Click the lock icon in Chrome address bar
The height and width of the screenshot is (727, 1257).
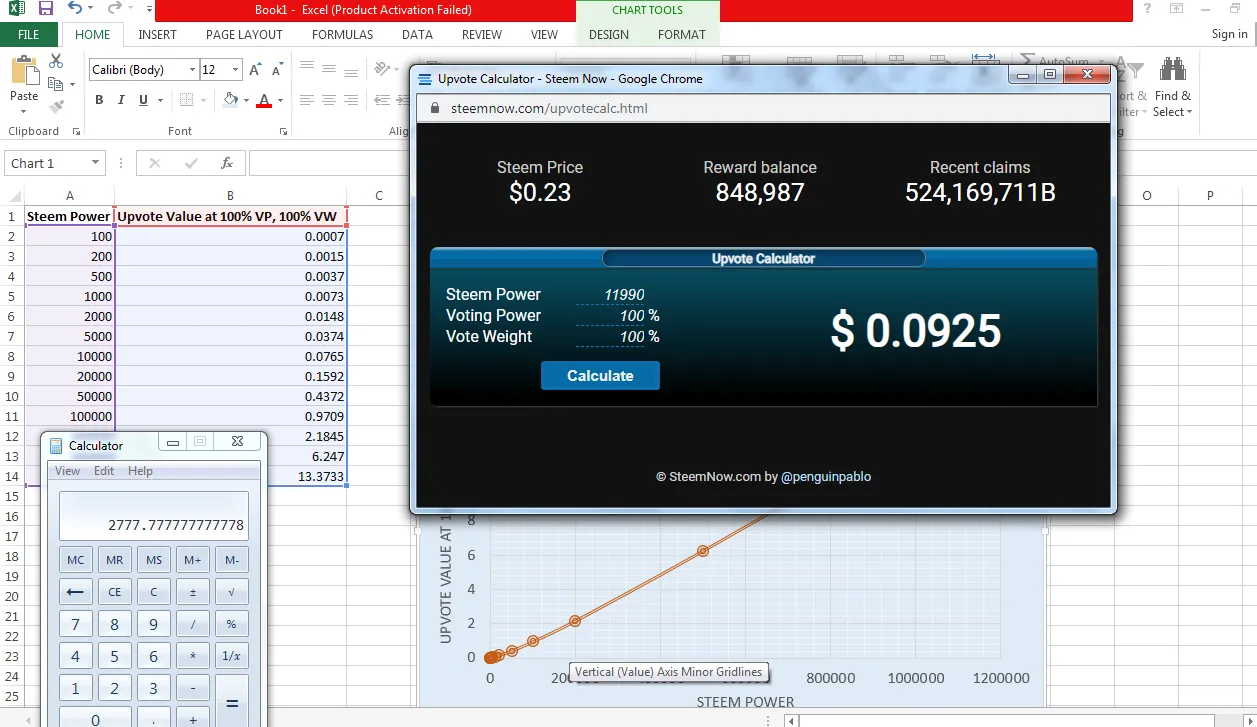click(434, 108)
